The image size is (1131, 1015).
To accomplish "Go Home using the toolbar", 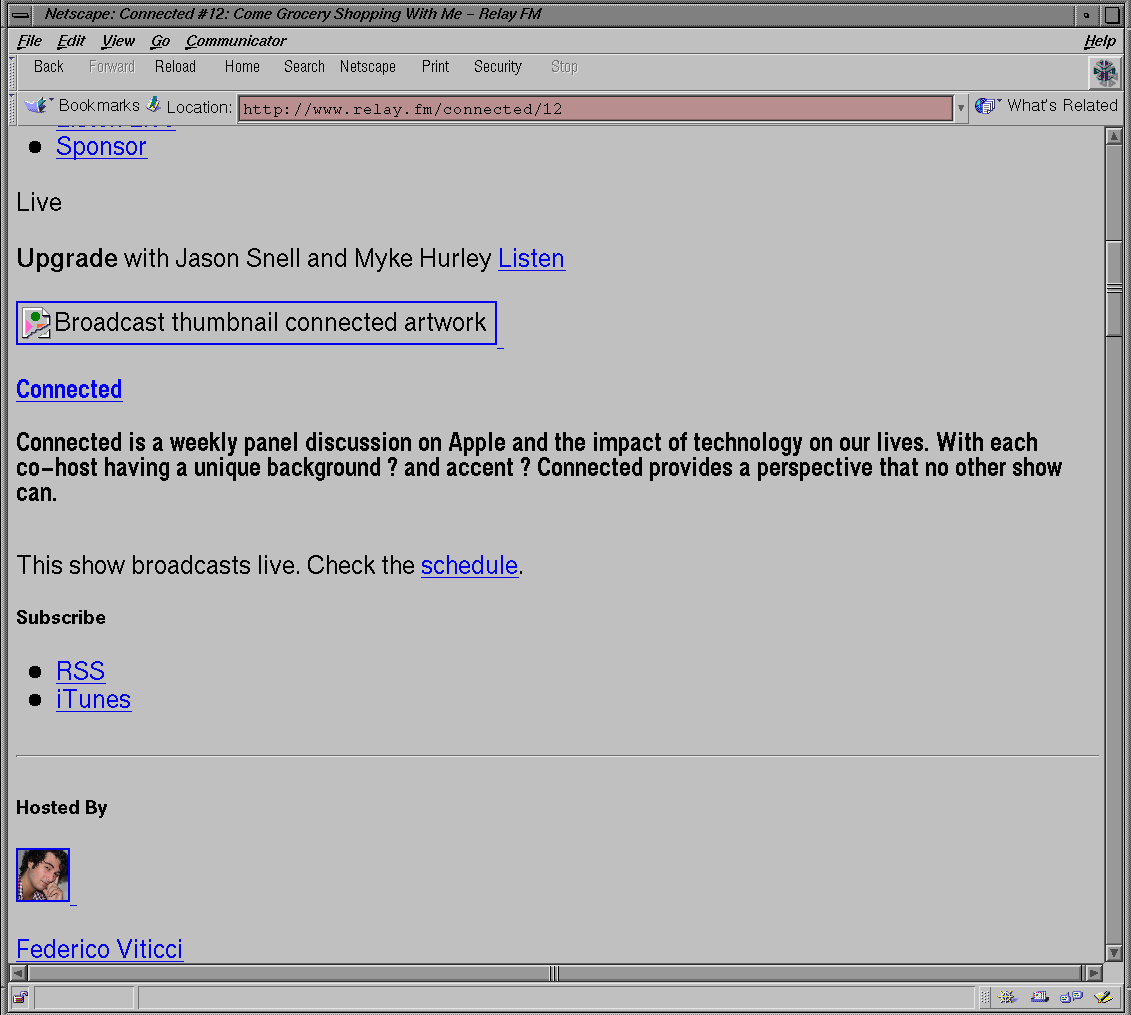I will pos(242,67).
